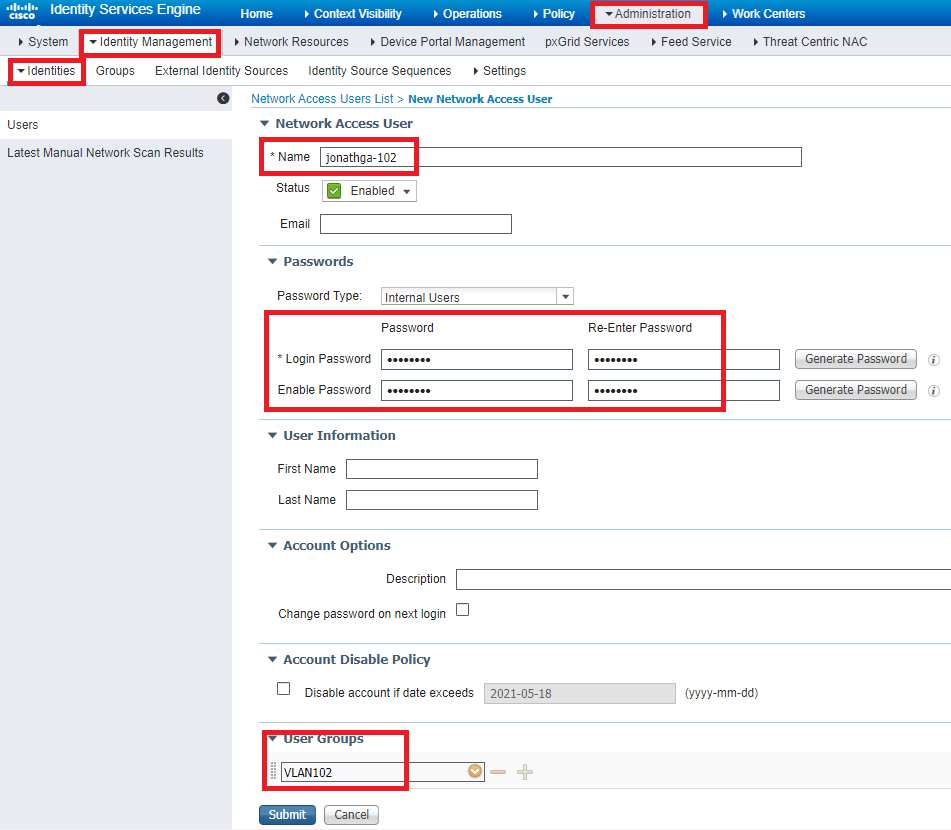Follow Network Access Users List breadcrumb link
The width and height of the screenshot is (951, 830).
(322, 99)
